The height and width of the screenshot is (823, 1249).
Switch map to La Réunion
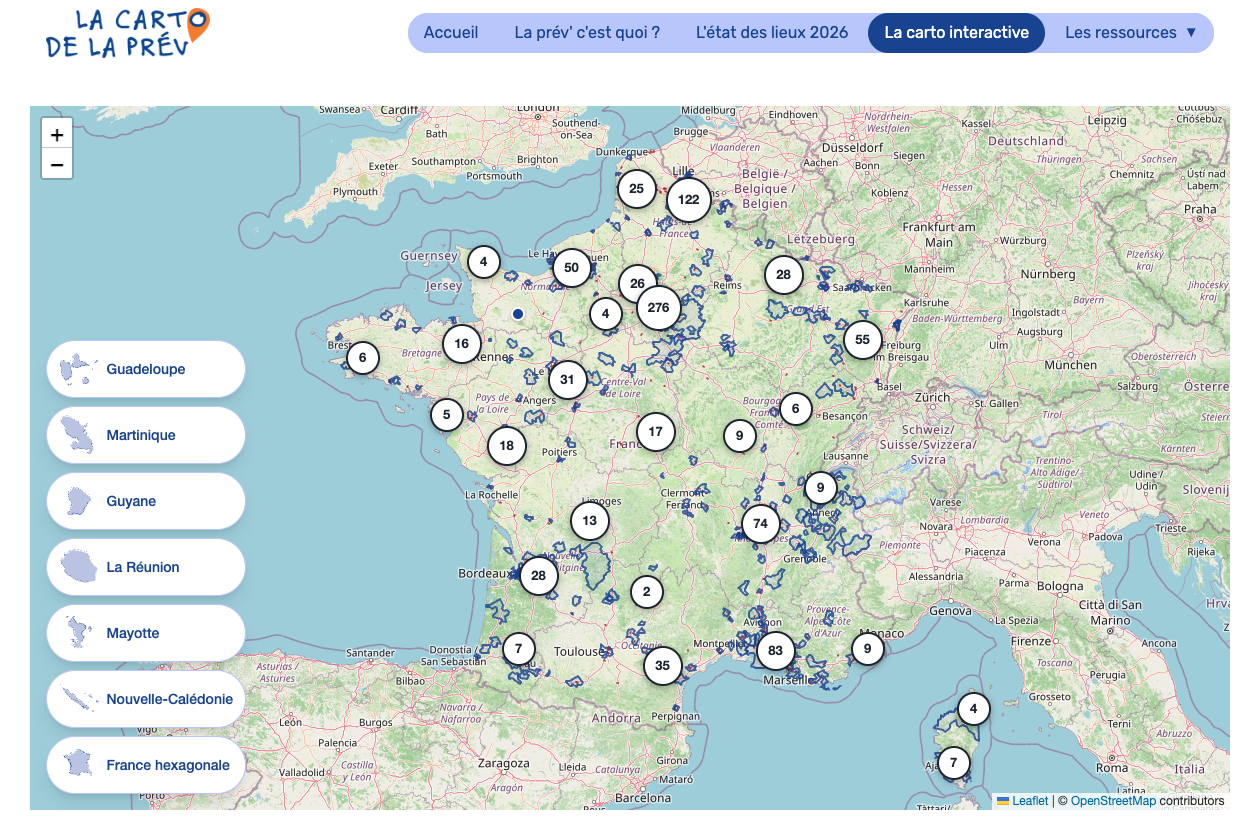(x=146, y=567)
